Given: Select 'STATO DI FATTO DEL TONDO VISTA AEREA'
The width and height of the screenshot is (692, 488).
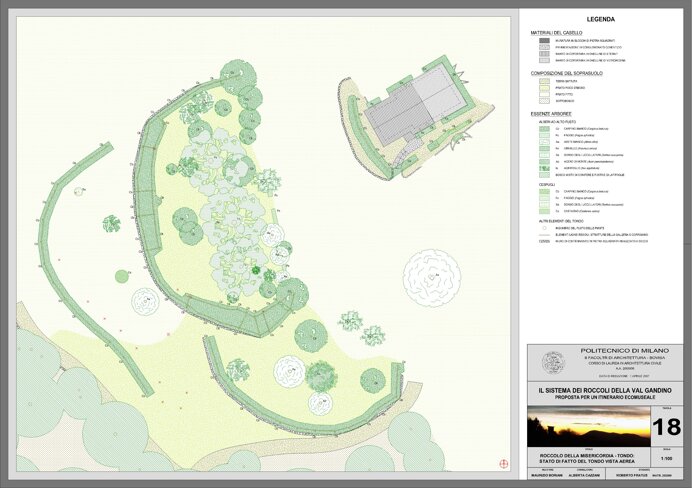Looking at the screenshot, I should pyautogui.click(x=587, y=462).
